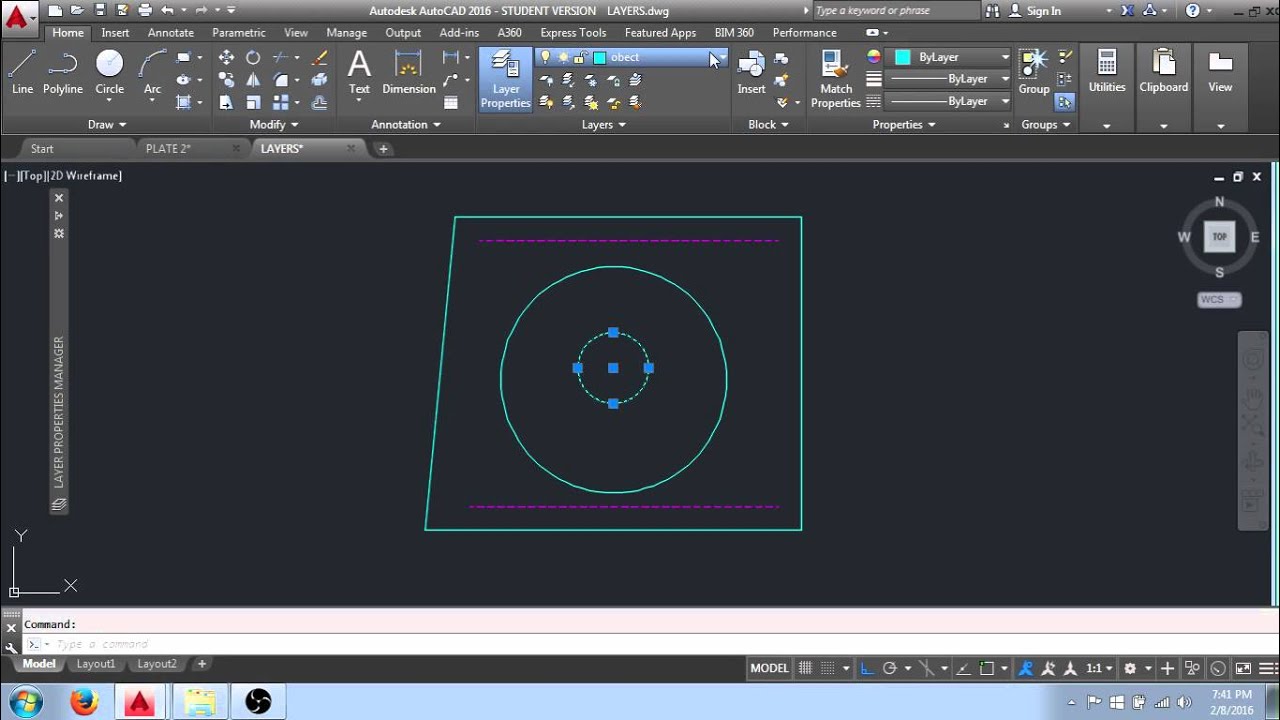Click the Rotate tool icon
This screenshot has width=1280, height=720.
[253, 57]
